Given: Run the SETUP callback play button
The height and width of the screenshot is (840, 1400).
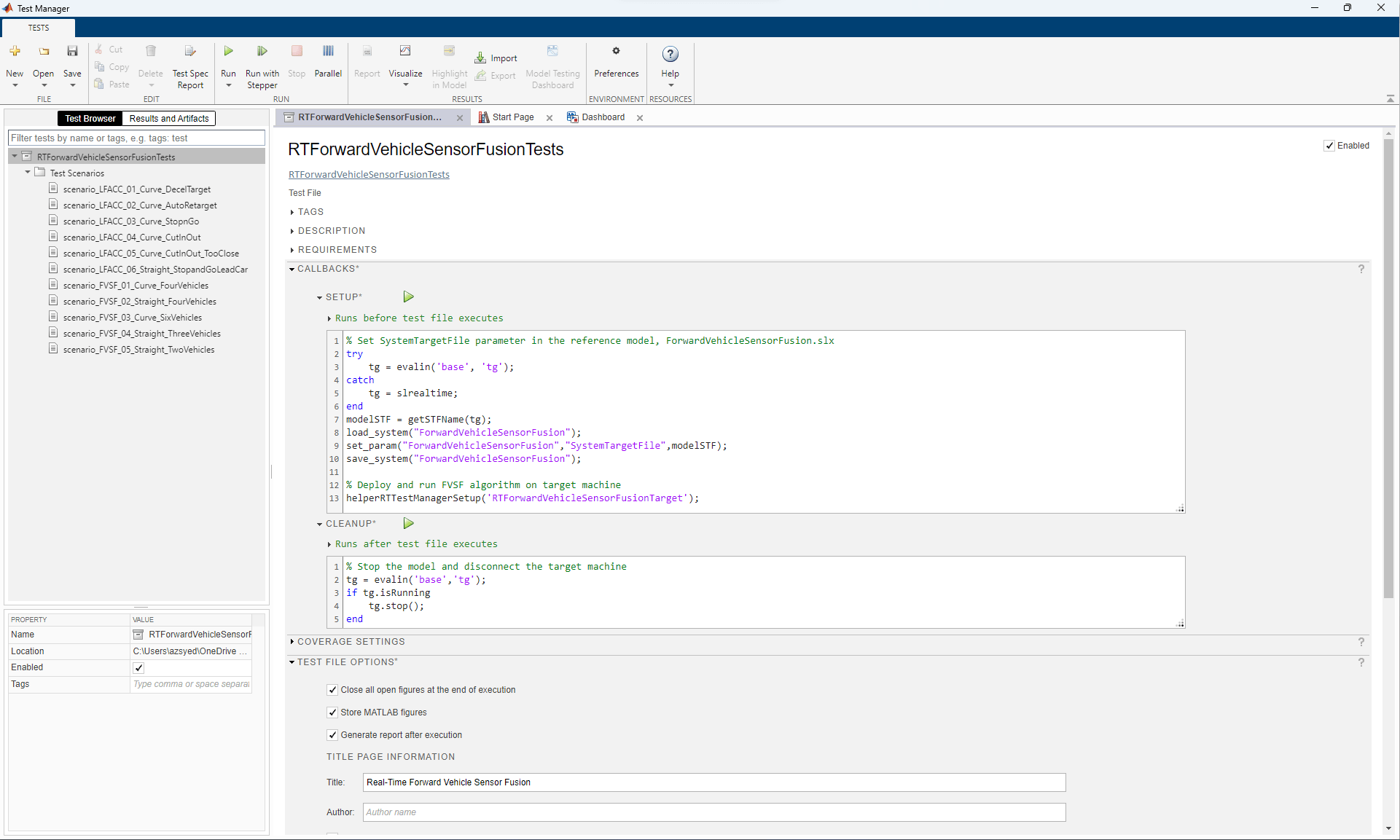Looking at the screenshot, I should [x=408, y=297].
